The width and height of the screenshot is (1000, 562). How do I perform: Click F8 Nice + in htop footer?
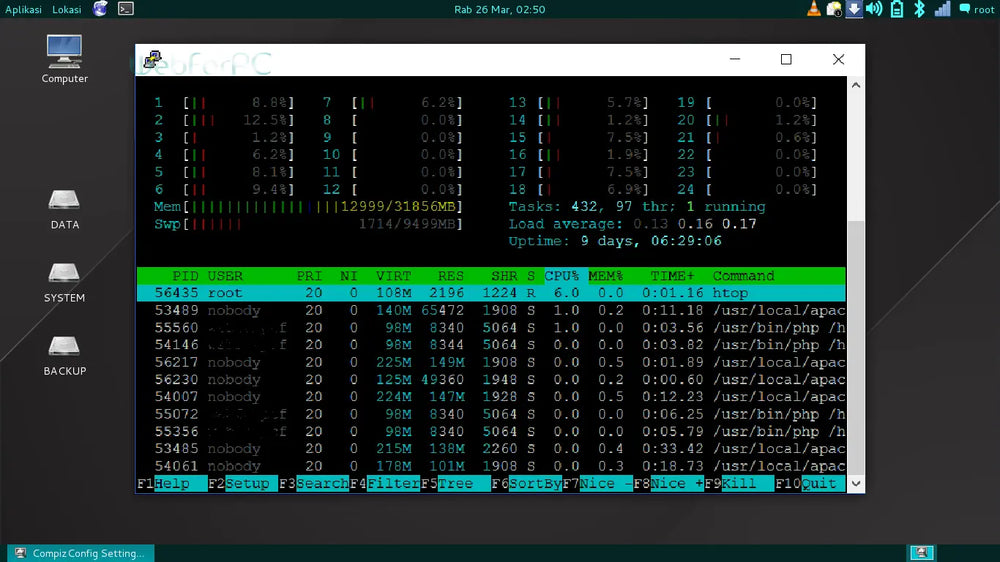668,484
